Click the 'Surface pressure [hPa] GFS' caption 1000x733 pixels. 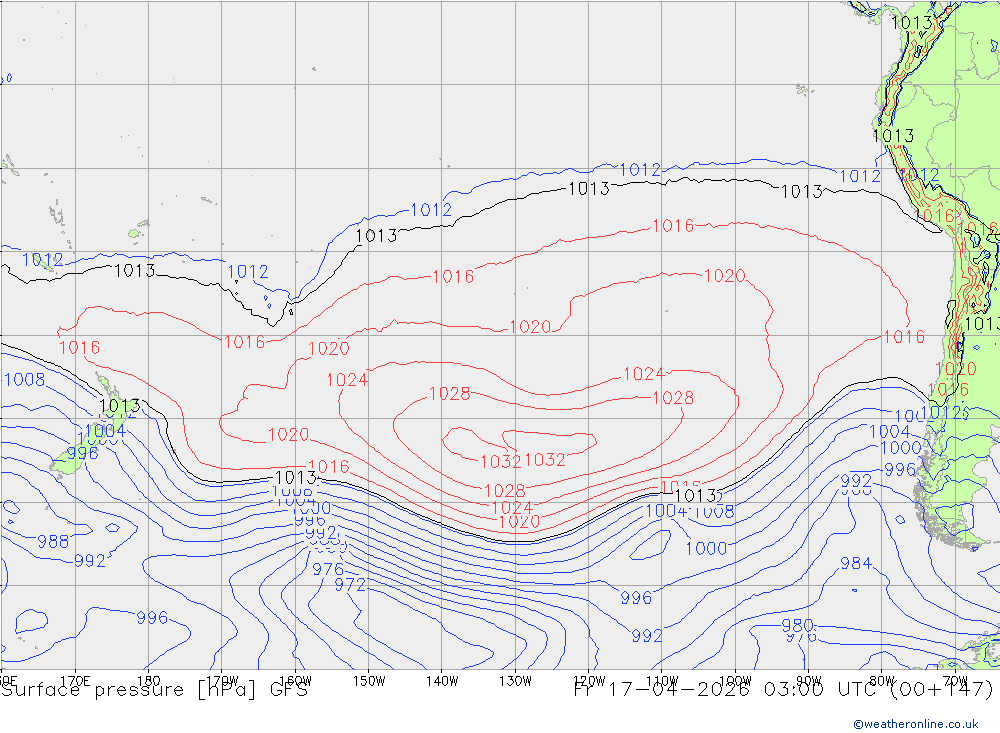click(154, 690)
